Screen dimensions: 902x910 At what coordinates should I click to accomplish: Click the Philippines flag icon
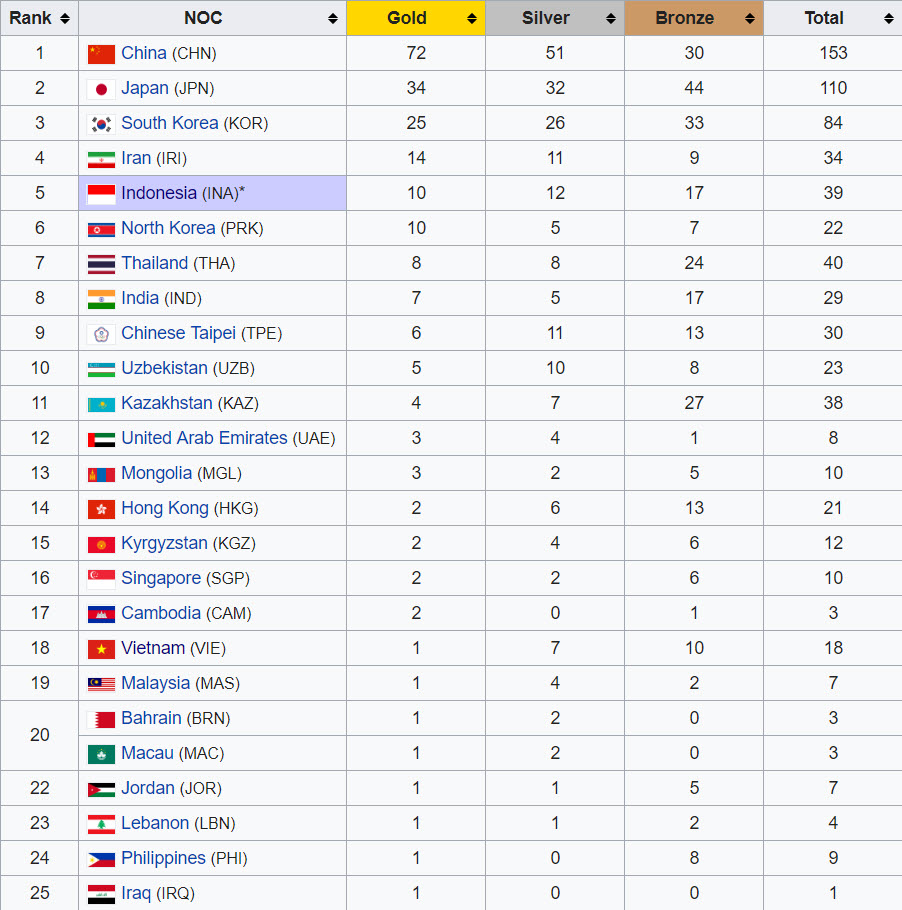tap(101, 860)
